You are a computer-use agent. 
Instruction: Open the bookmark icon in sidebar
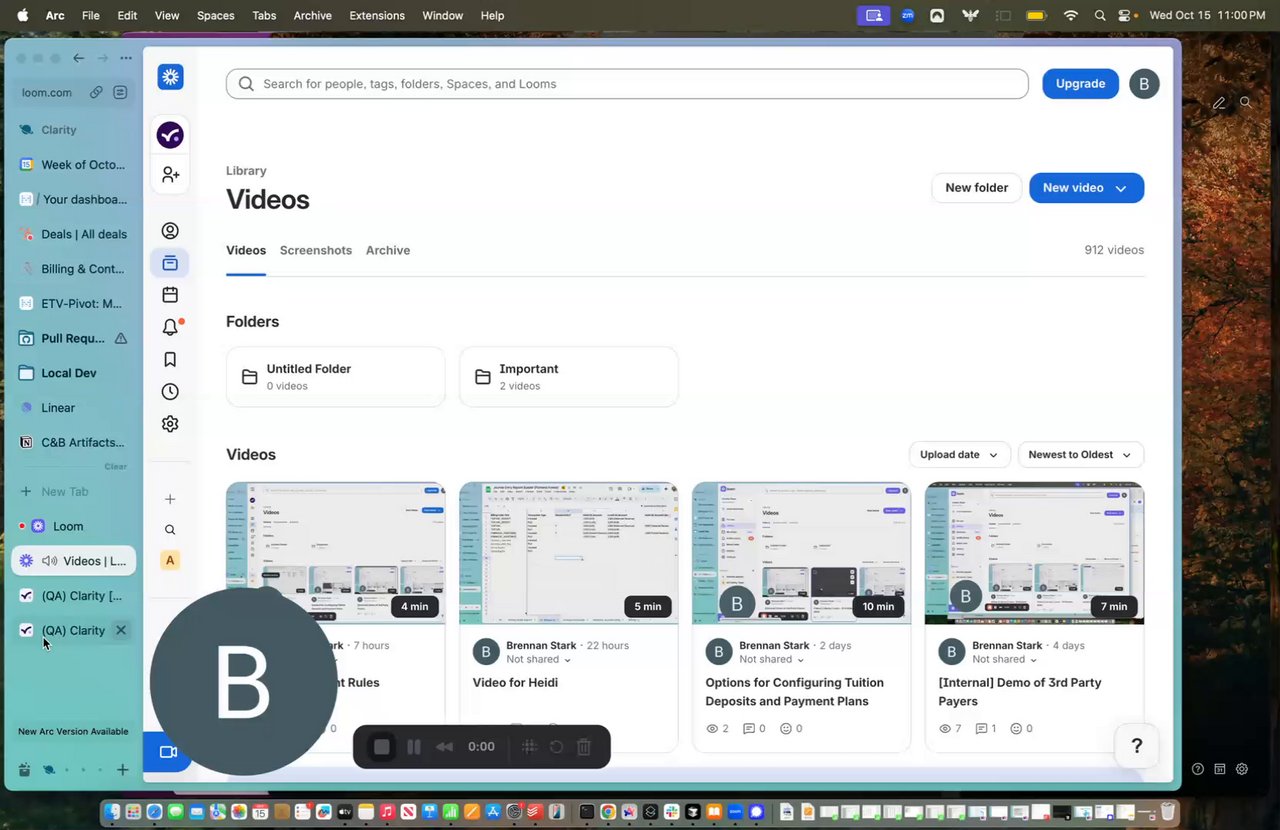(x=170, y=359)
